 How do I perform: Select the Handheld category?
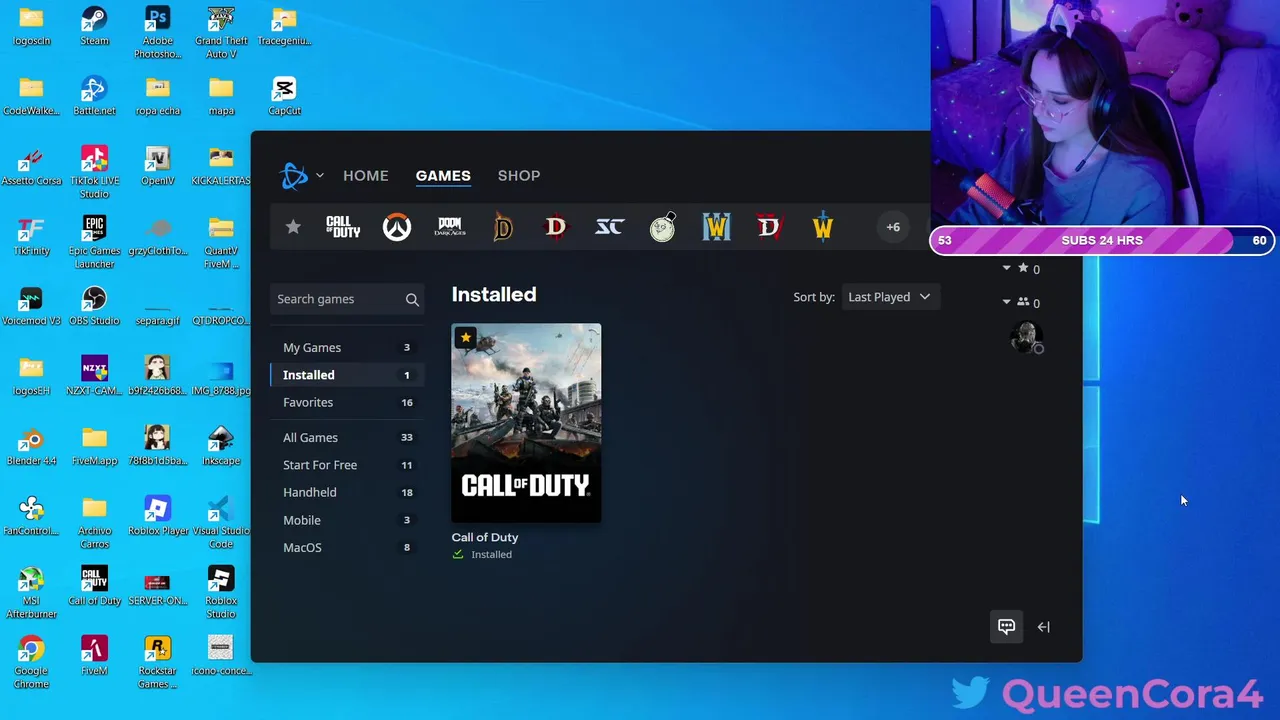point(347,492)
